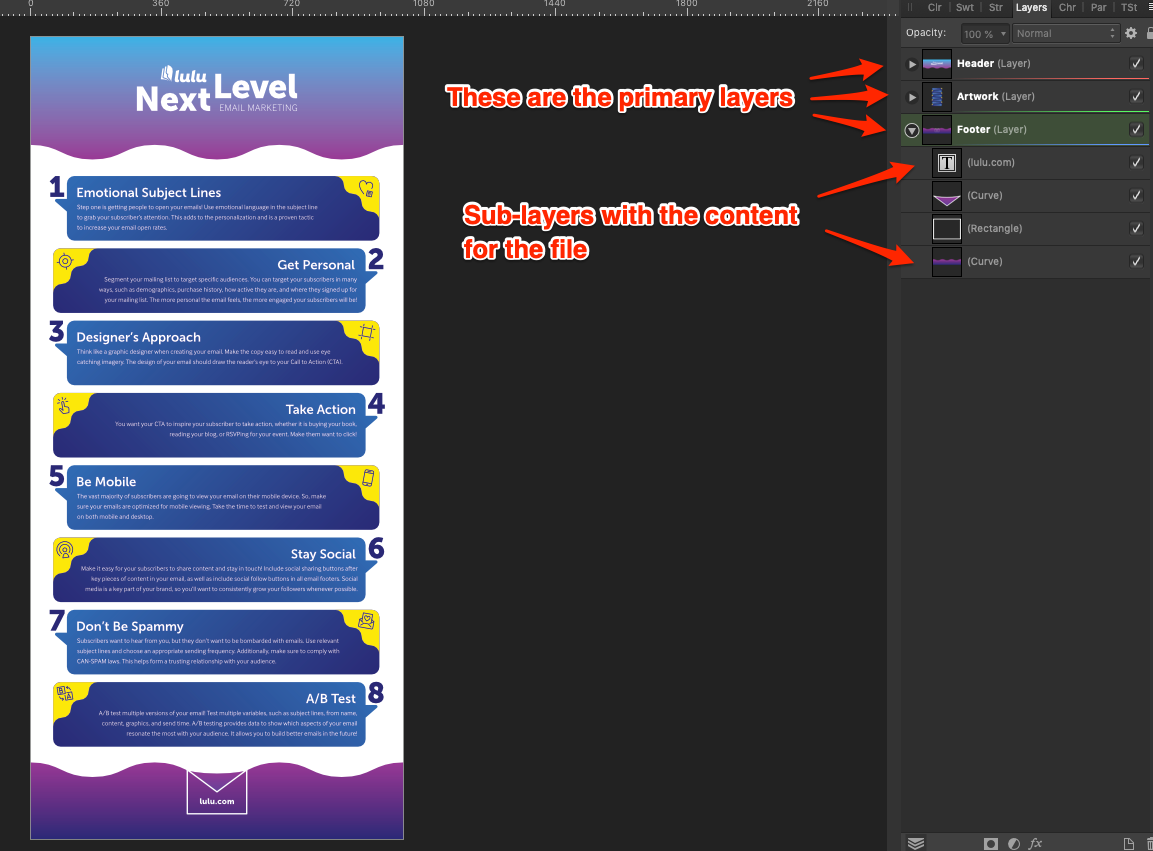The image size is (1153, 851).
Task: Open the Normal blend mode dropdown
Action: click(1065, 33)
